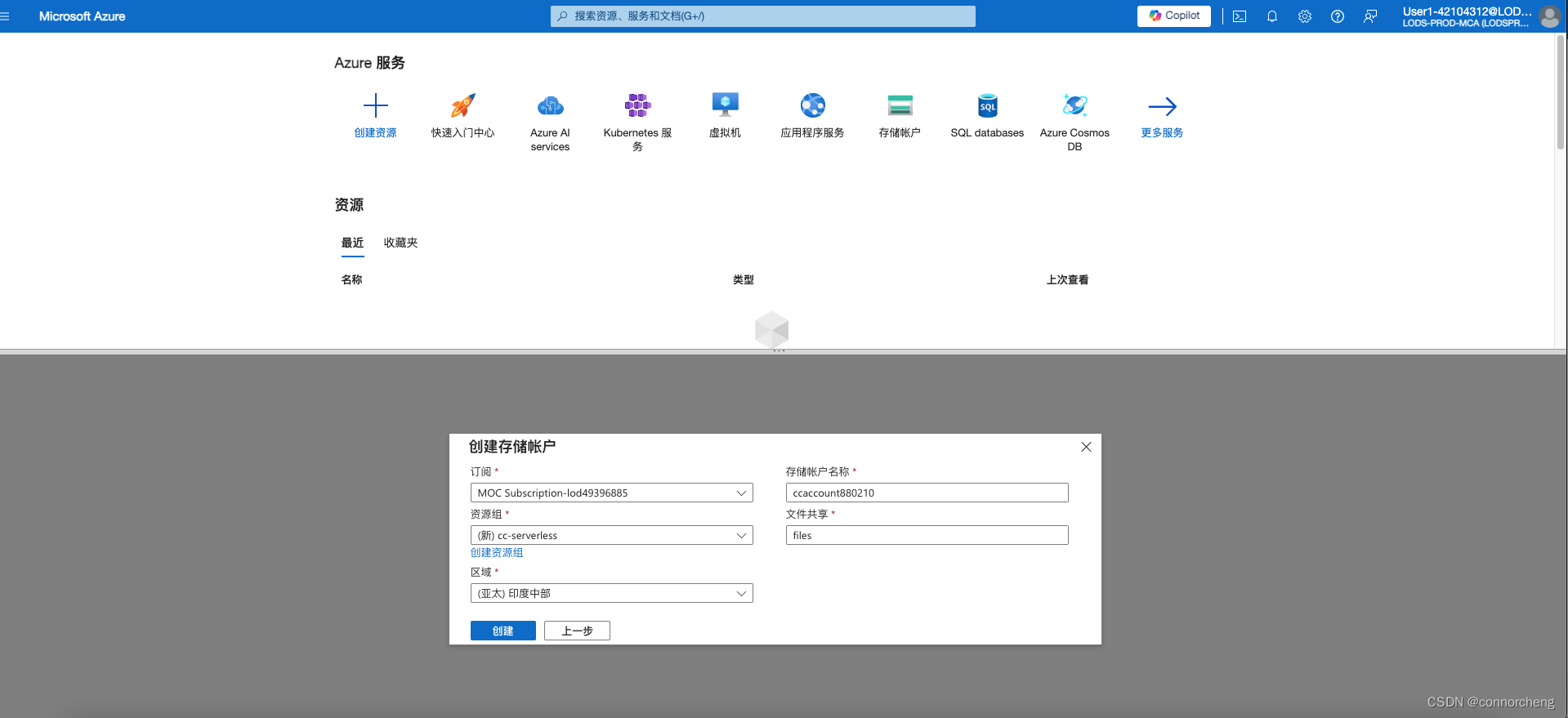Click the 更多服务 label link
The width and height of the screenshot is (1568, 718).
(x=1162, y=132)
